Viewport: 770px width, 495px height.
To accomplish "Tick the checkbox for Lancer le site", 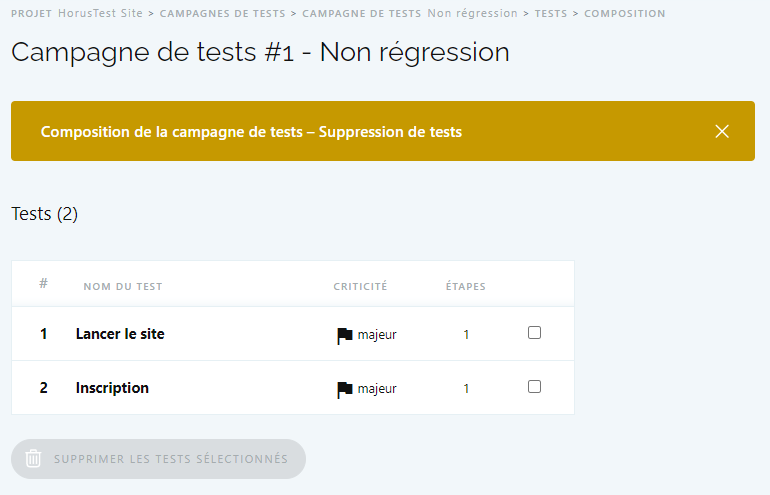I will point(534,333).
